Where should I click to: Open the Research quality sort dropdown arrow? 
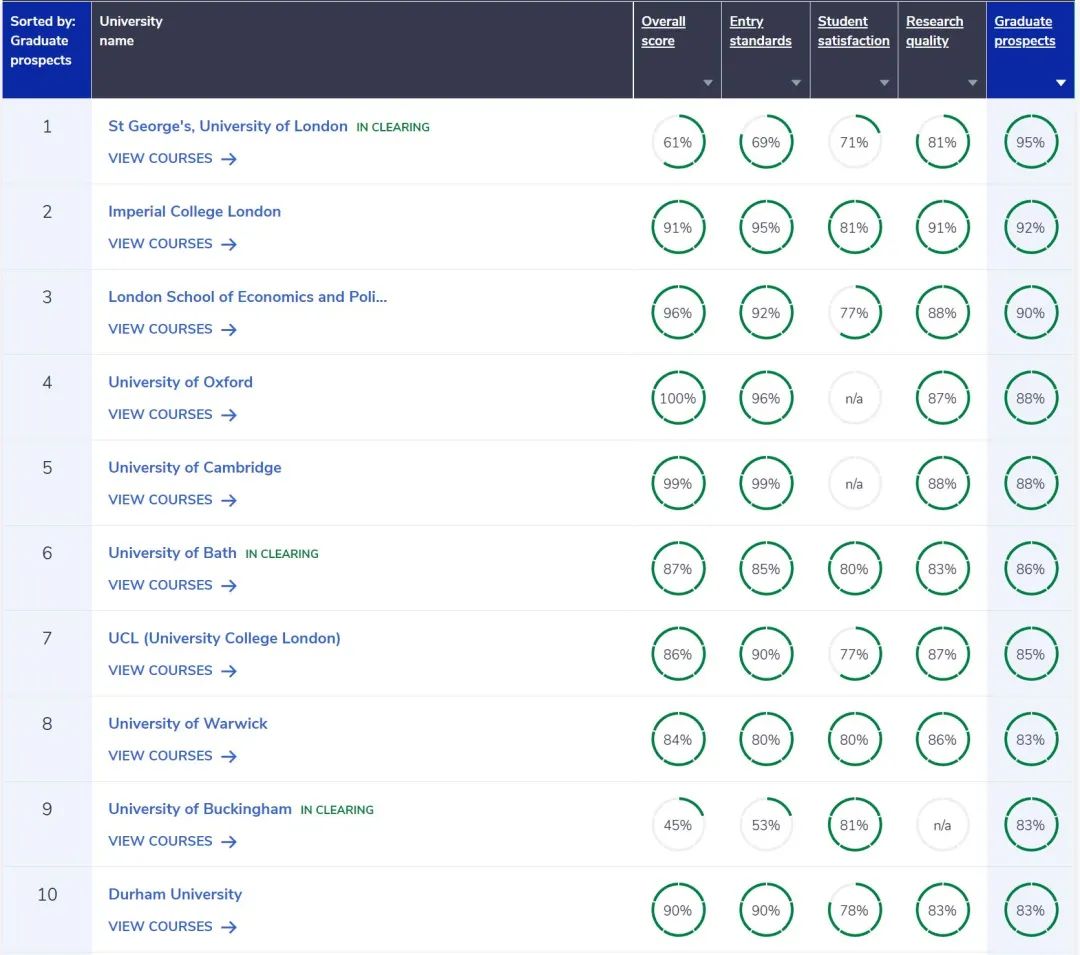pyautogui.click(x=973, y=83)
